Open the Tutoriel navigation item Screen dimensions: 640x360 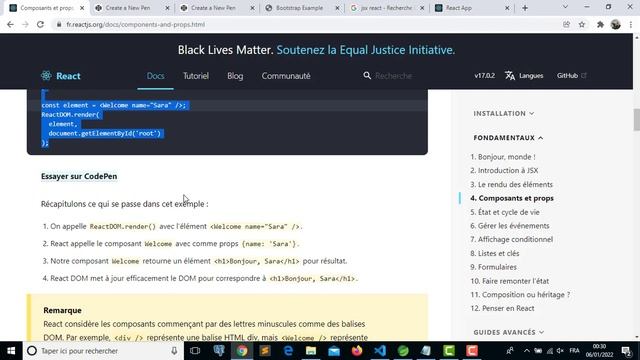[196, 76]
